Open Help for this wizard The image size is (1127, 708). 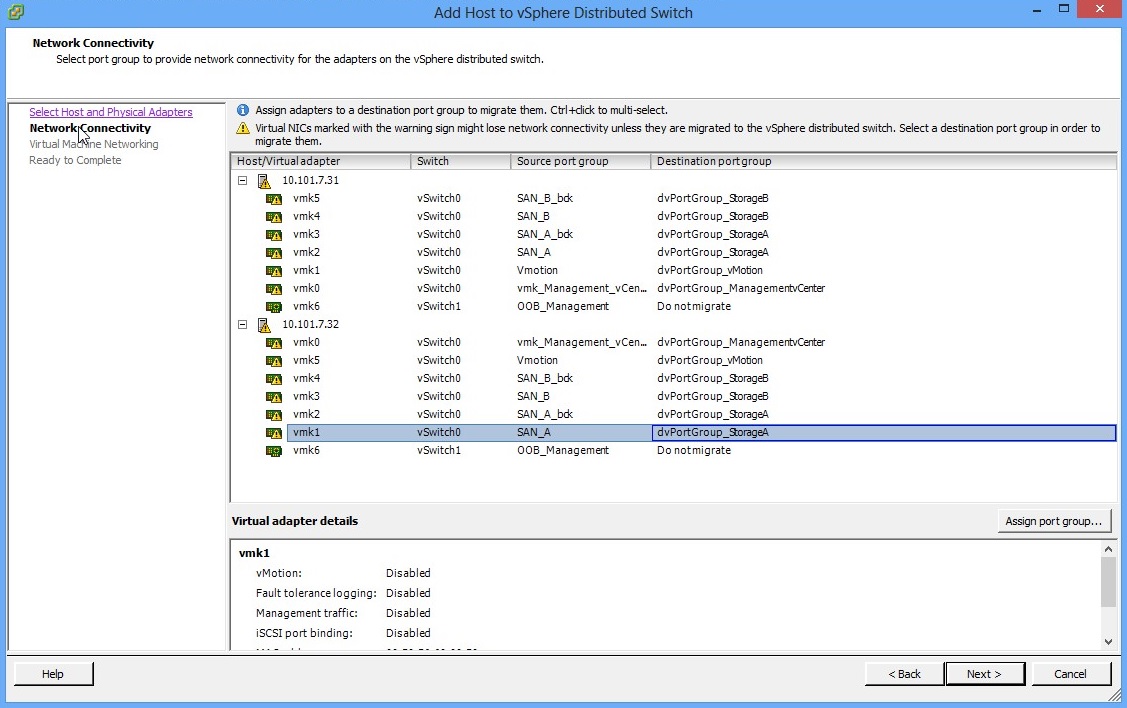click(53, 674)
